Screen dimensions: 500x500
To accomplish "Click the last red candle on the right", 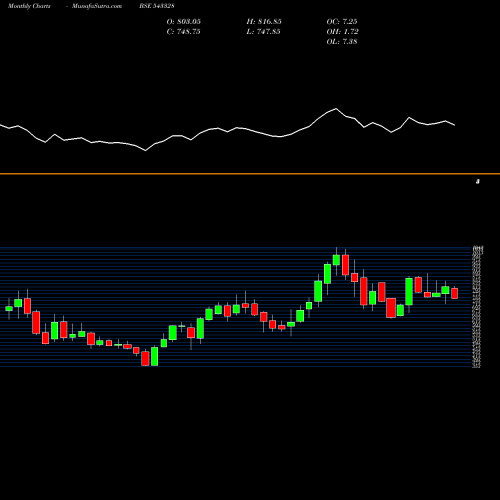I will [x=455, y=293].
